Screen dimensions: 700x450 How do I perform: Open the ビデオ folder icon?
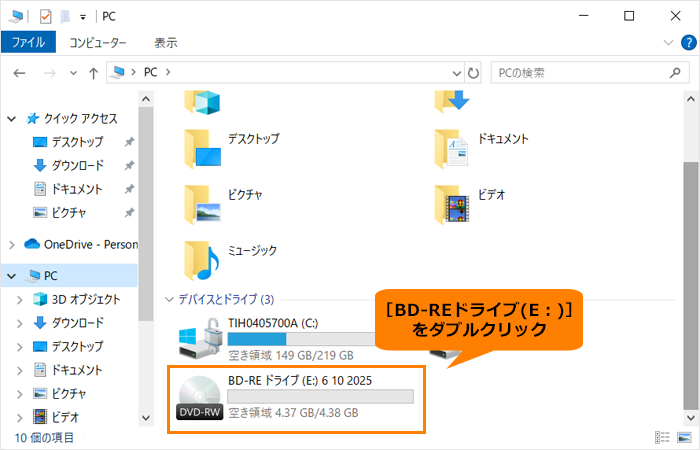pos(451,205)
